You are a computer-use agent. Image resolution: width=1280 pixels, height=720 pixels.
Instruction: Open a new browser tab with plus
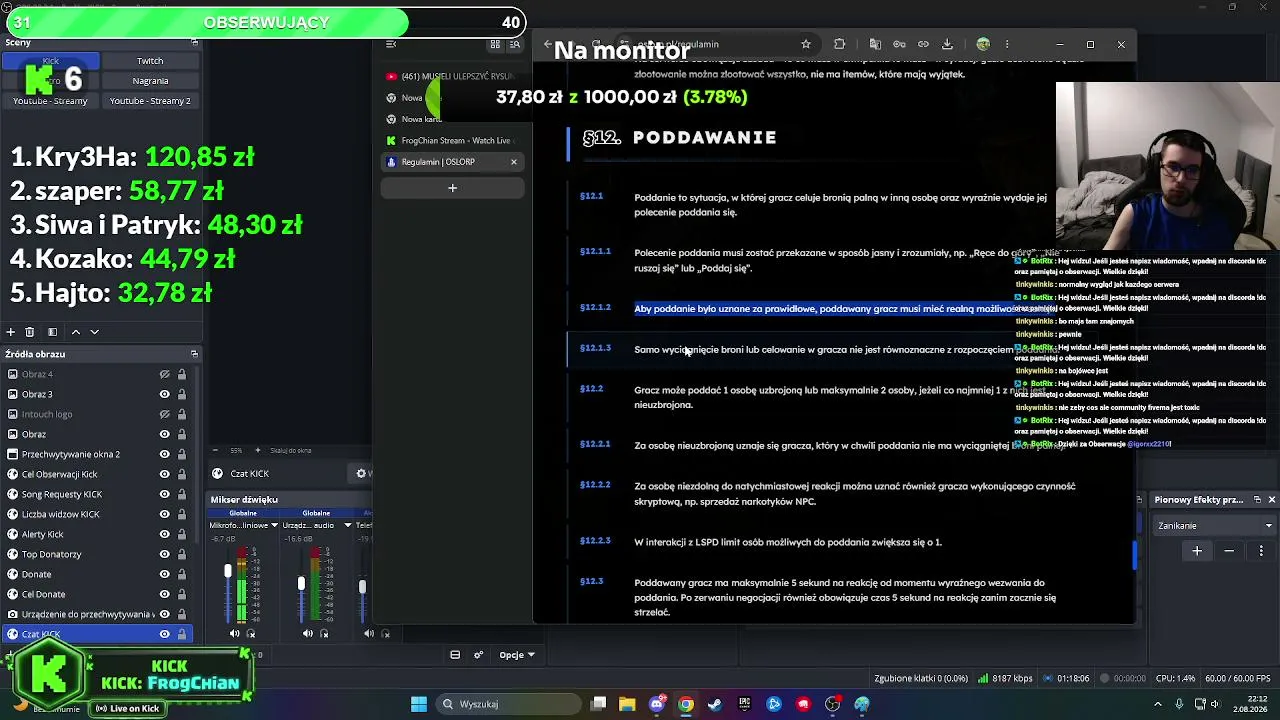452,188
